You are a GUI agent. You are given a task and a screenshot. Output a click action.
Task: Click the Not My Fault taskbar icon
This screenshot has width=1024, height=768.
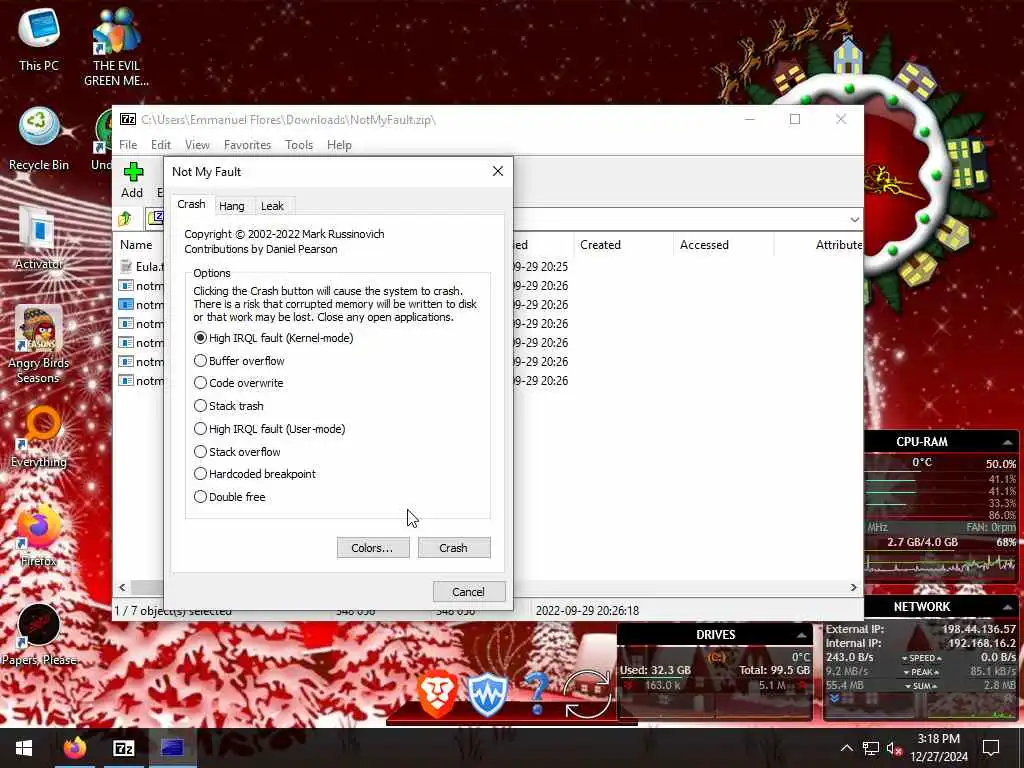(x=172, y=748)
